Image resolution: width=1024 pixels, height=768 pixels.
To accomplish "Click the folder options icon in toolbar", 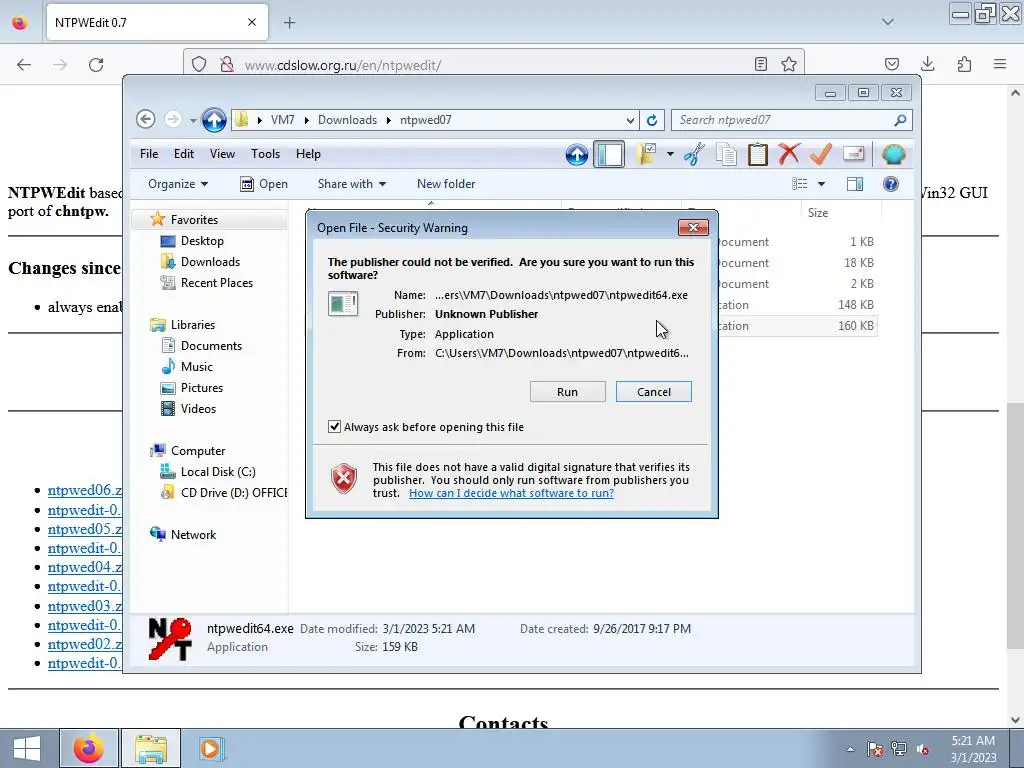I will click(x=646, y=155).
